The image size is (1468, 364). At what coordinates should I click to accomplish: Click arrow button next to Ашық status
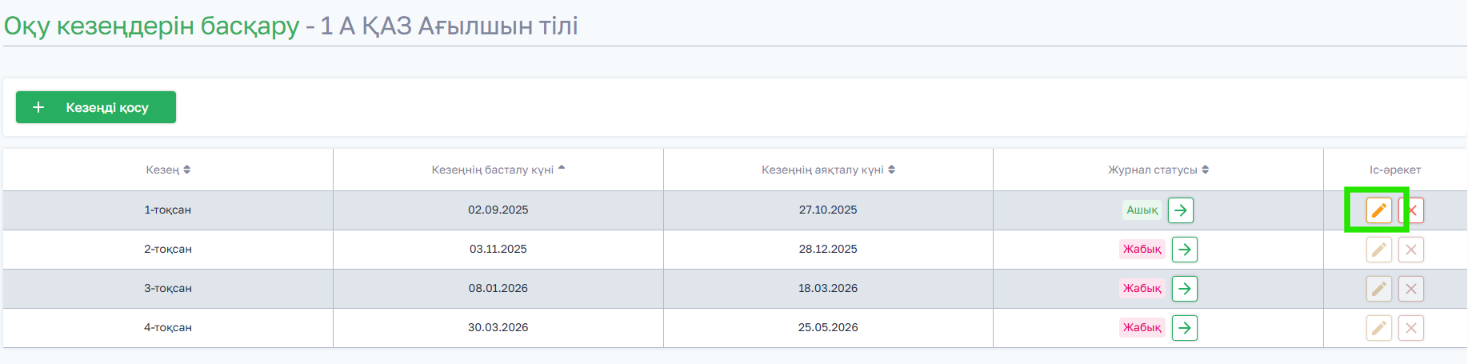1181,210
